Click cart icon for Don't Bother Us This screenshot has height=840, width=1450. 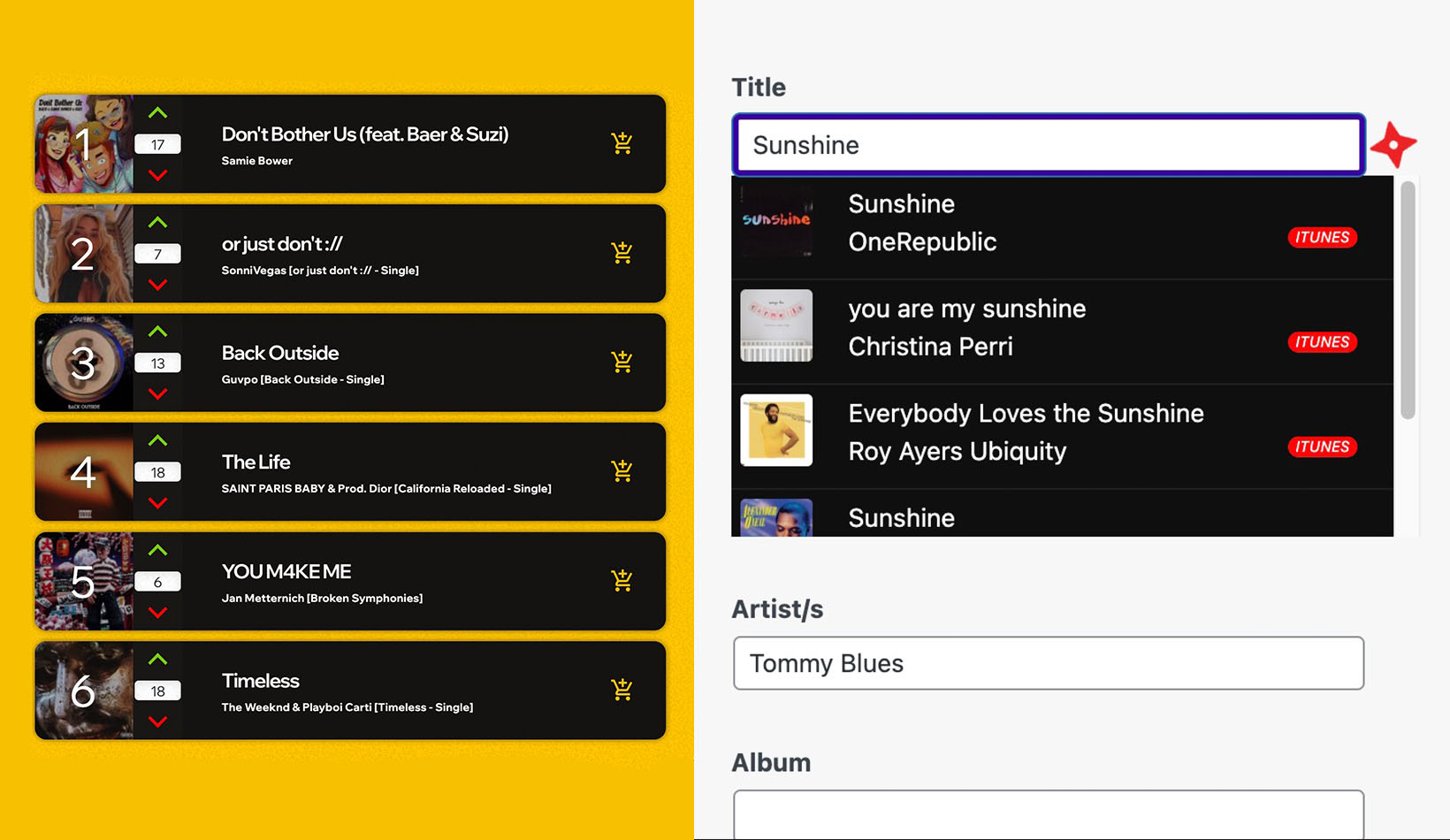pyautogui.click(x=622, y=143)
